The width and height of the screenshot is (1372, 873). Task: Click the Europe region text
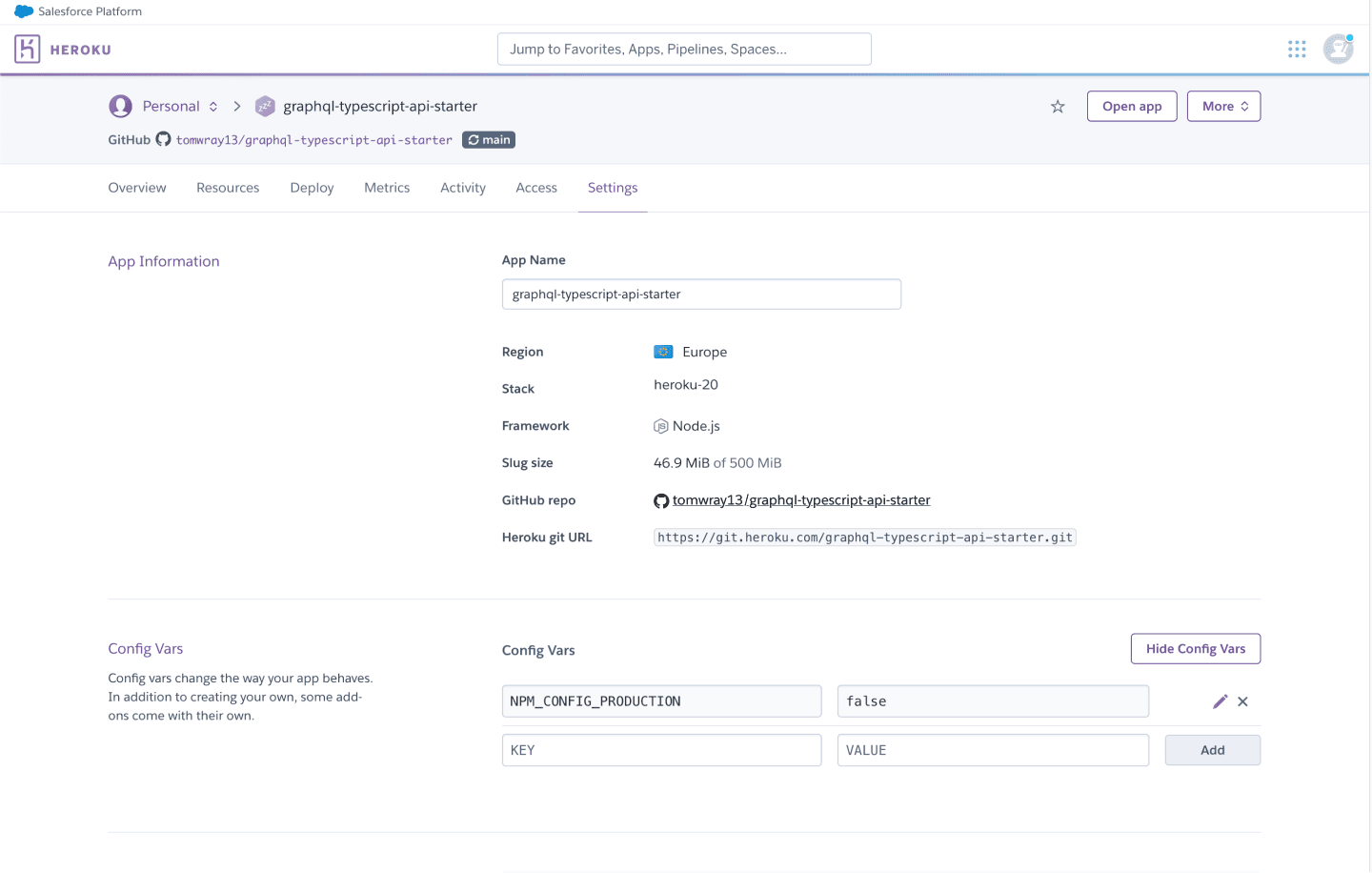coord(705,352)
